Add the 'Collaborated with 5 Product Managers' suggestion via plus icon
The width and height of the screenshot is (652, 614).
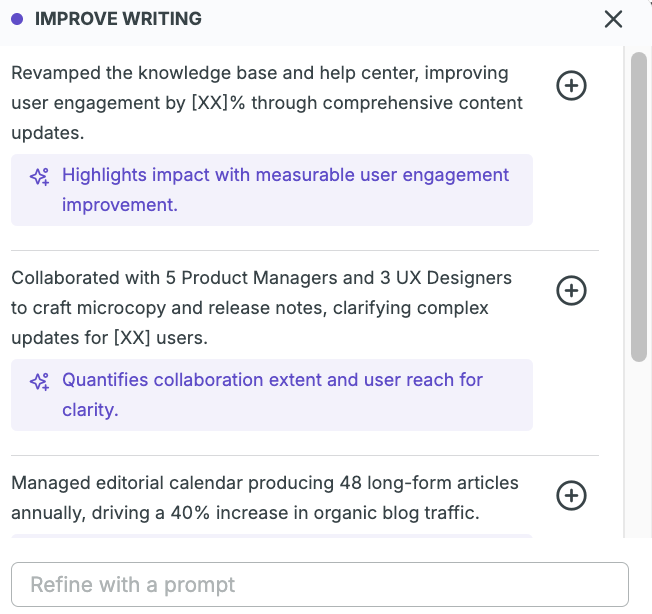click(571, 290)
